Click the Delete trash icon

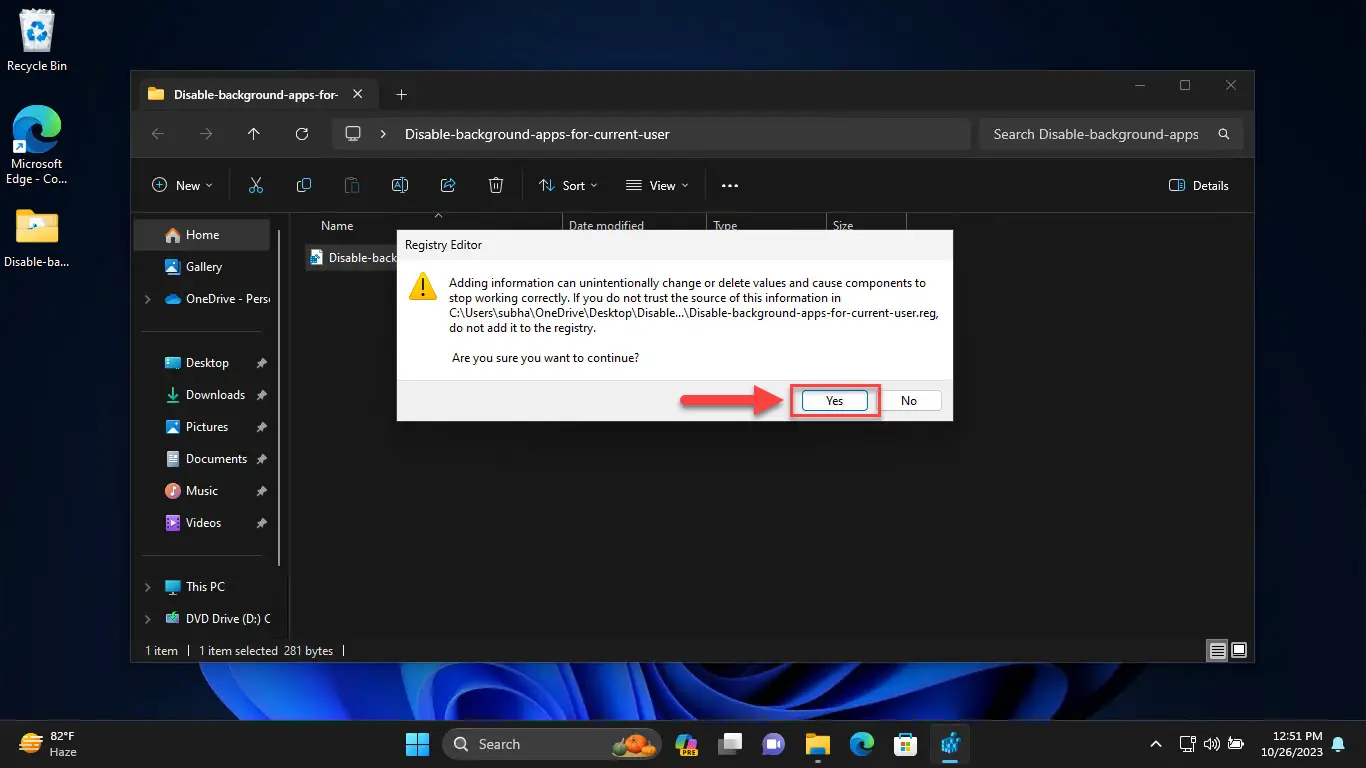[496, 185]
